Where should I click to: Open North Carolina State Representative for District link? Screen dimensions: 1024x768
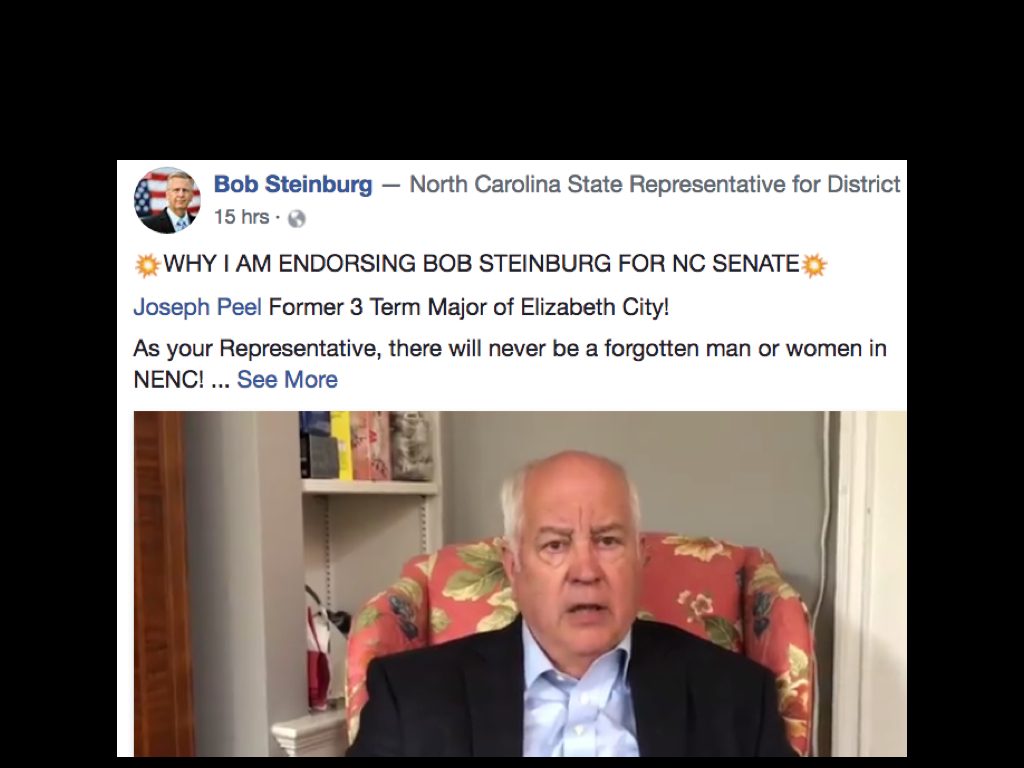(655, 184)
